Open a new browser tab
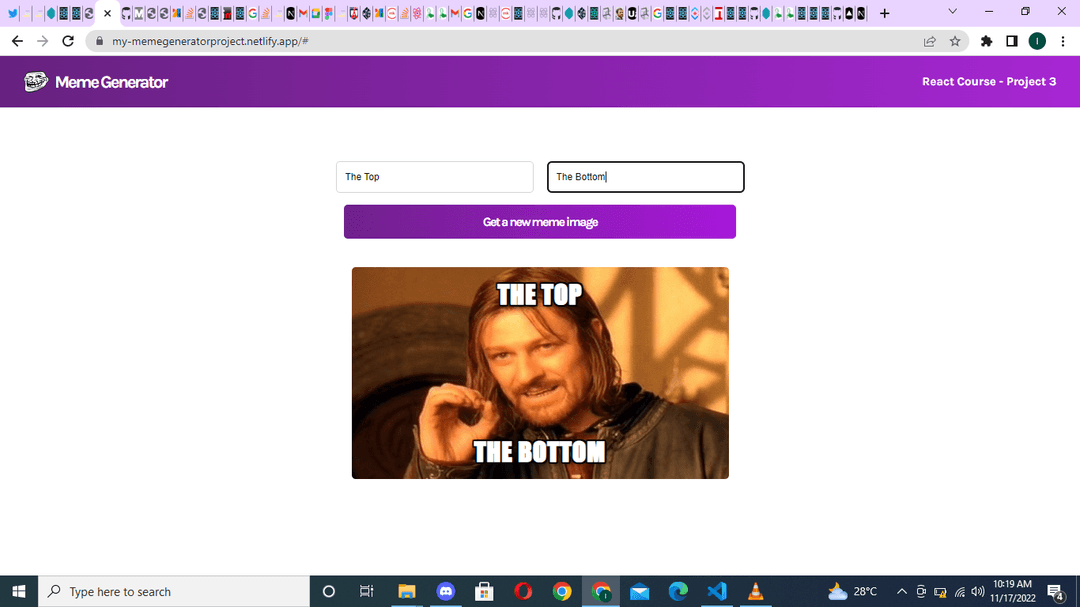 [885, 13]
